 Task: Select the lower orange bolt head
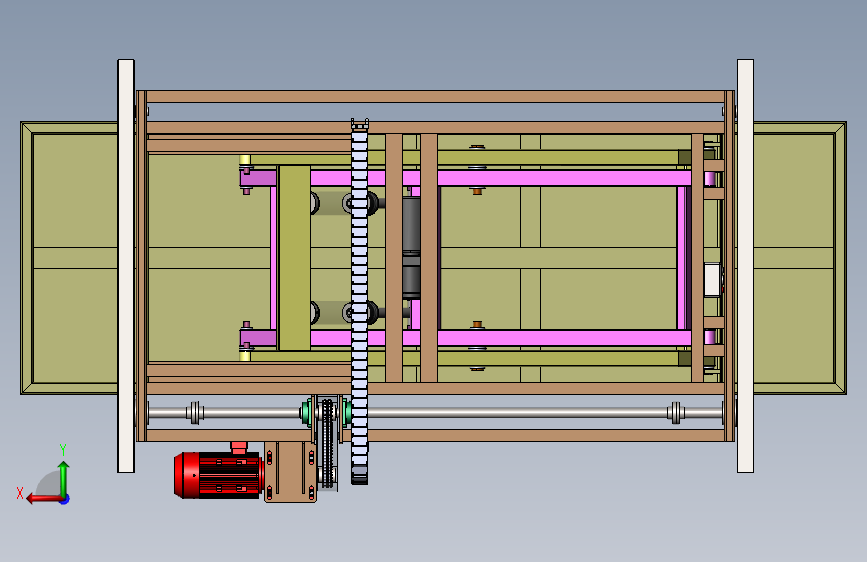[477, 324]
